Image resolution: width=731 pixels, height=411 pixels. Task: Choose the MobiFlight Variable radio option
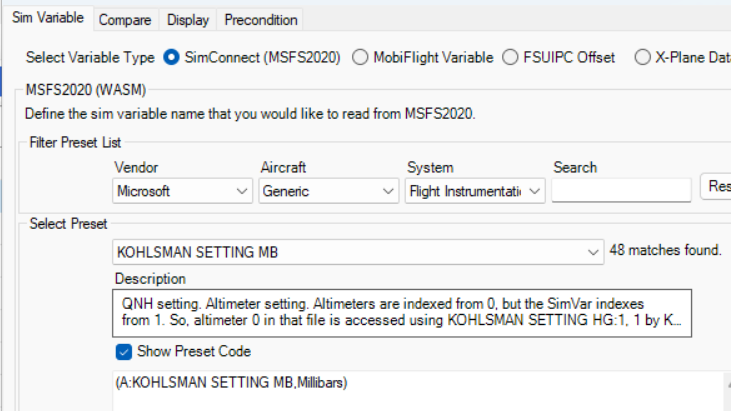(x=360, y=58)
